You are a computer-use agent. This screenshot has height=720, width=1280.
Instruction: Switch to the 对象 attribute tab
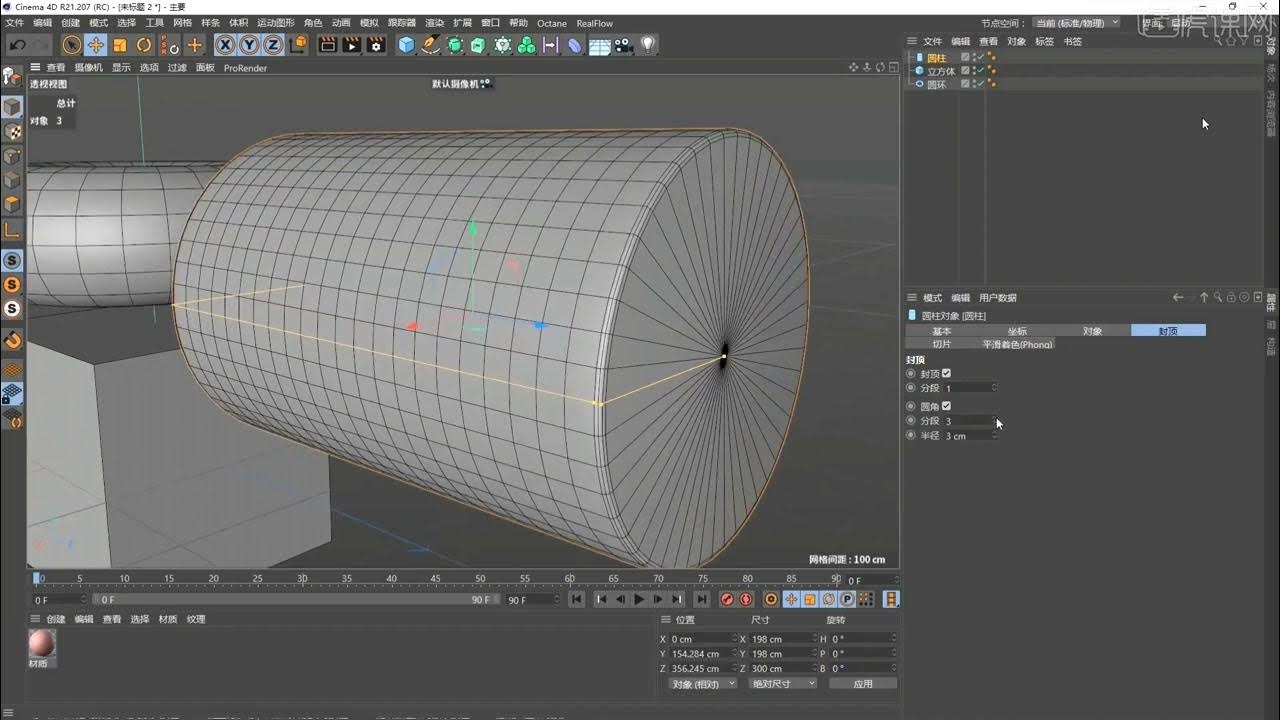[1093, 330]
